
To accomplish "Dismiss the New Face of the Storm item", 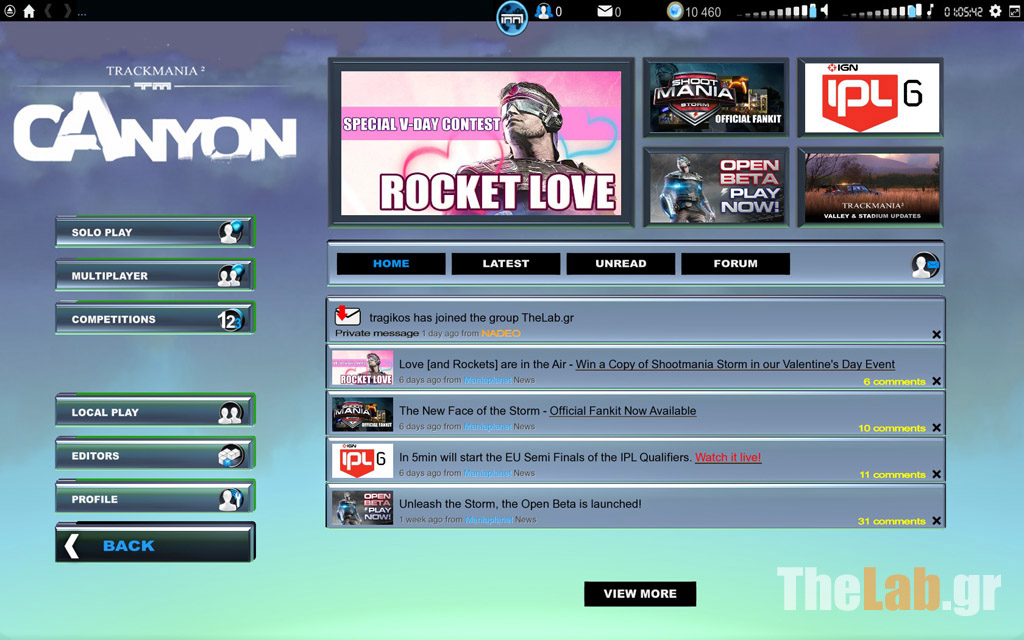I will click(936, 428).
